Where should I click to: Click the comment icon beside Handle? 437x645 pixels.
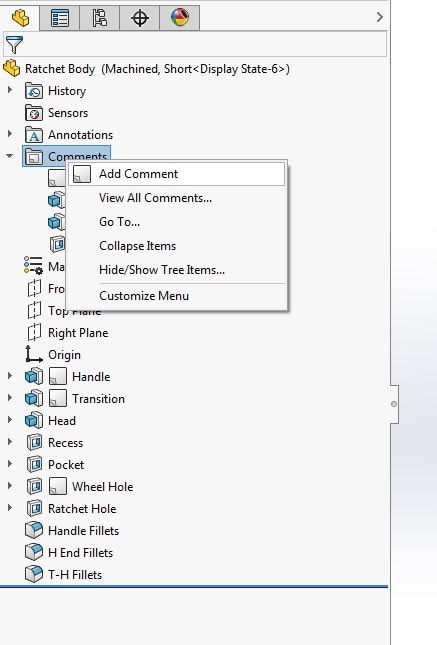click(x=58, y=376)
